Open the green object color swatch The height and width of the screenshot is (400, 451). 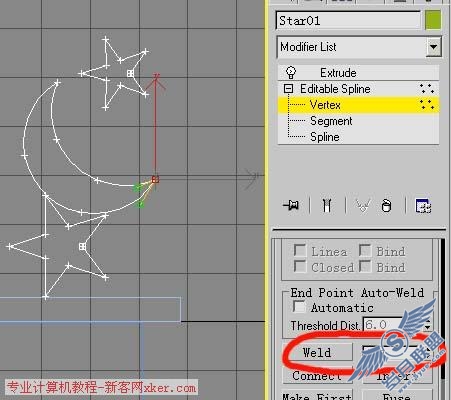433,20
